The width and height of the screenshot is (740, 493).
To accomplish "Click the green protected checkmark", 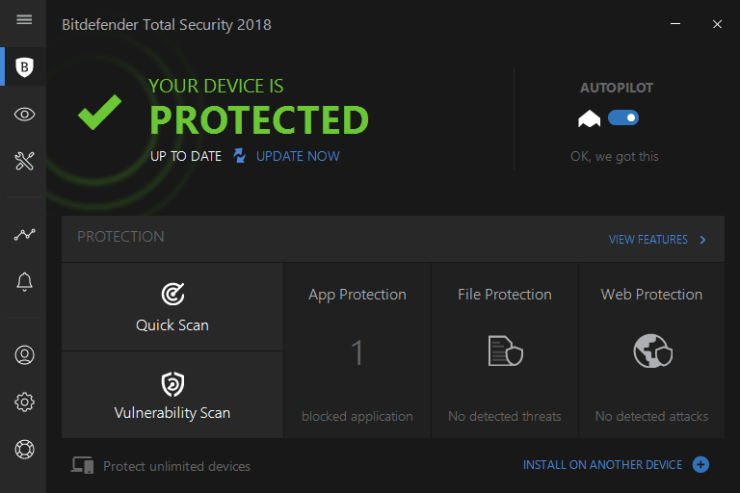I will point(100,112).
